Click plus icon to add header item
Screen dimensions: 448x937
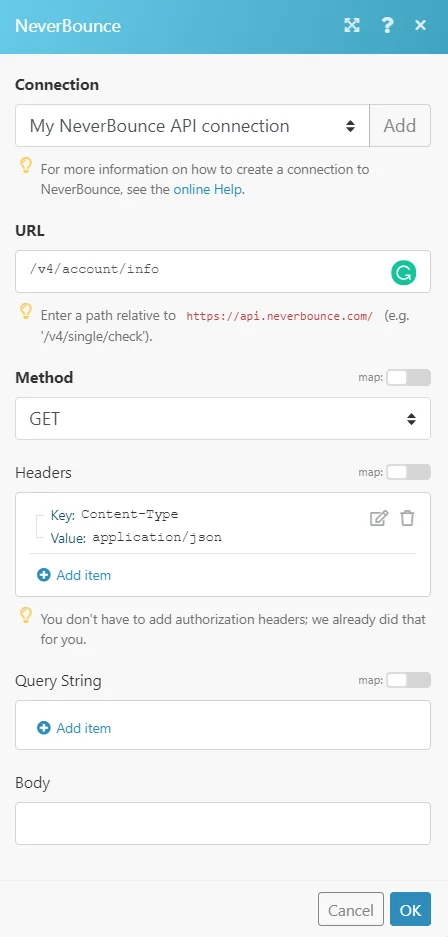(44, 575)
